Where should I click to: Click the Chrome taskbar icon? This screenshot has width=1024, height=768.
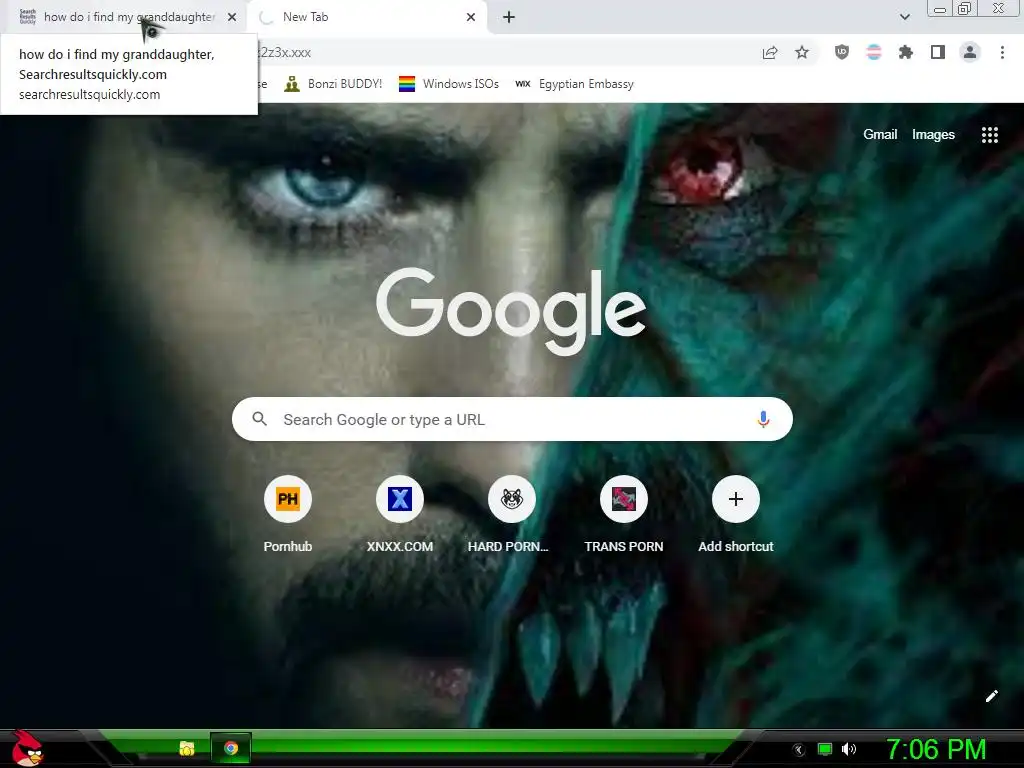(x=231, y=748)
